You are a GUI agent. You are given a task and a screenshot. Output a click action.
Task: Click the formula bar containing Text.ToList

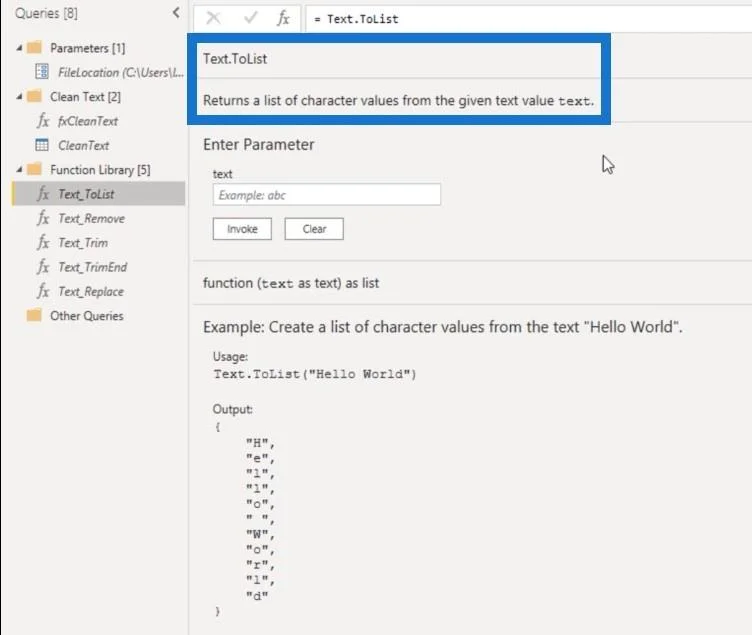(x=528, y=19)
